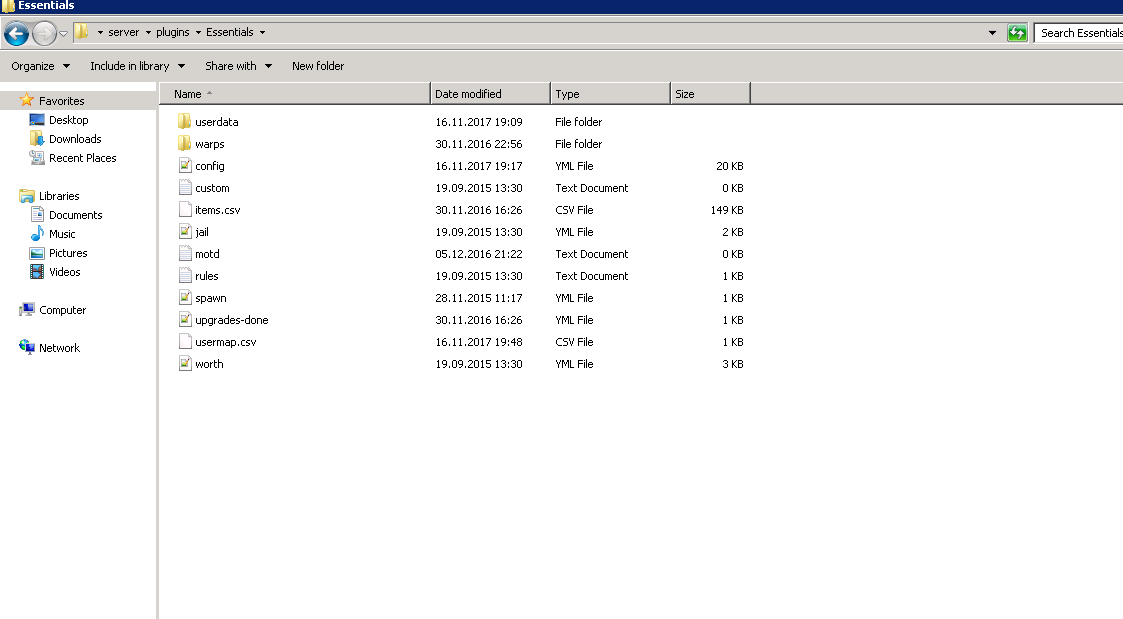Sort by the Name column header

pos(294,94)
